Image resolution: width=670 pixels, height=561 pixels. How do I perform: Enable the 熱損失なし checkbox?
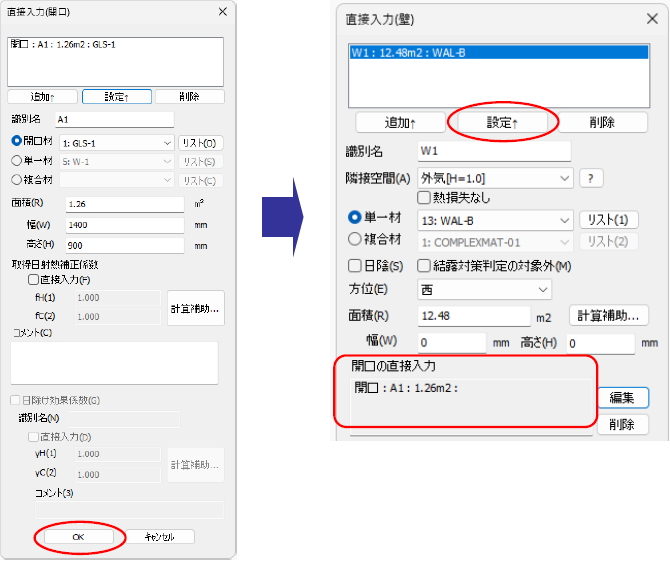423,197
